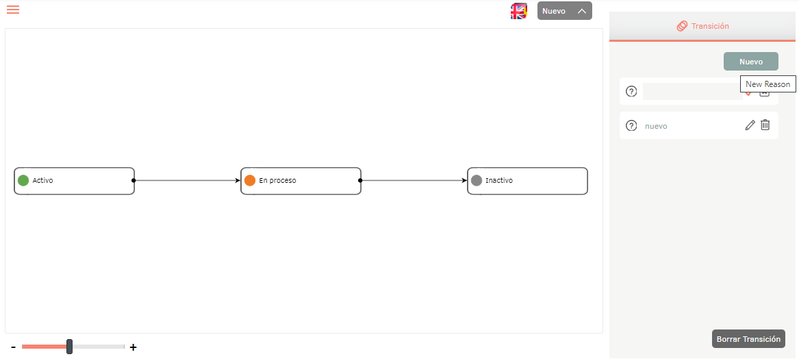This screenshot has height=361, width=799.
Task: Open the hamburger menu
Action: pos(13,10)
